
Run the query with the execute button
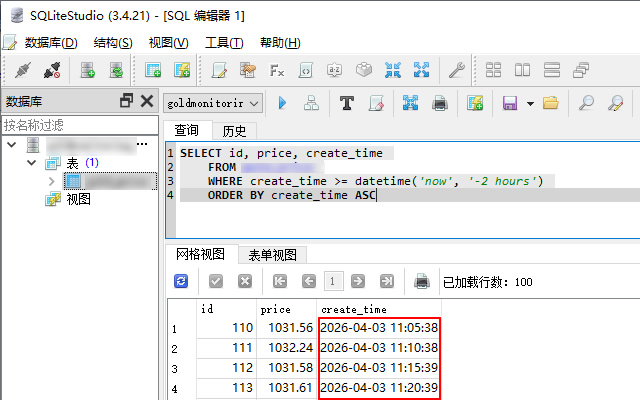click(282, 102)
